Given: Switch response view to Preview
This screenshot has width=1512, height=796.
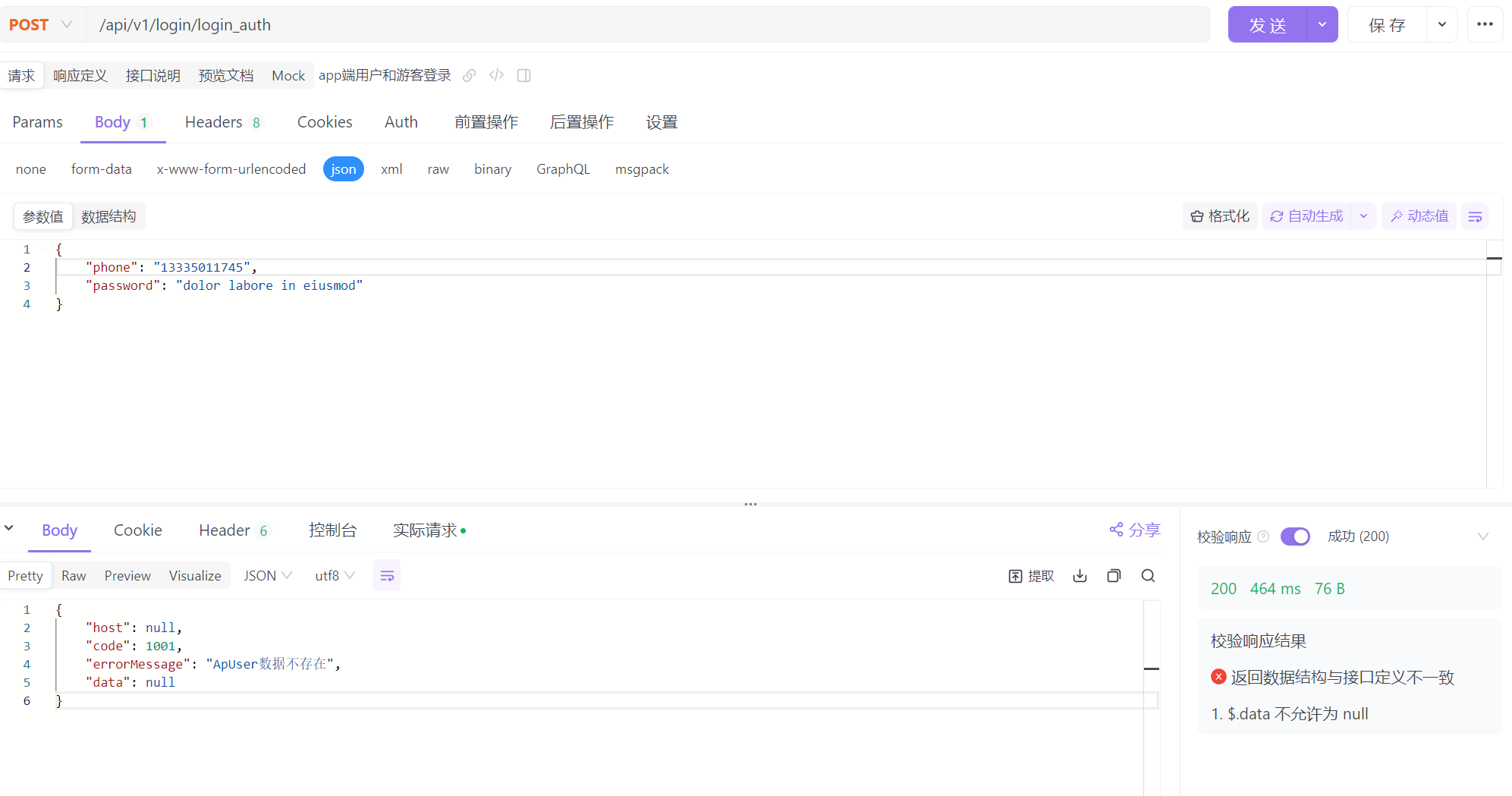Looking at the screenshot, I should [127, 576].
